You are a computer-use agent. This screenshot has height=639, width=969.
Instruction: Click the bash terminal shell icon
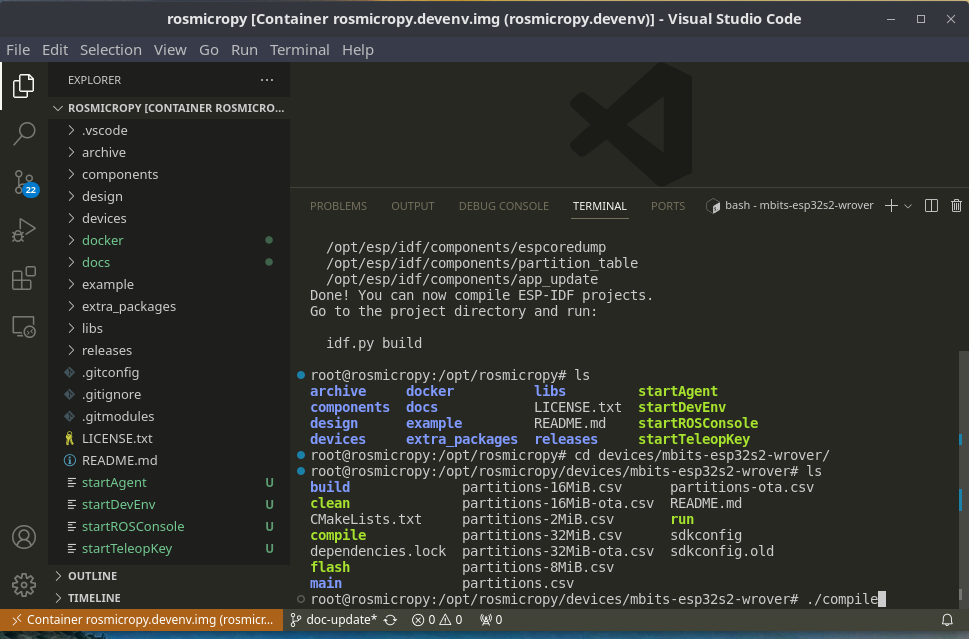pyautogui.click(x=713, y=206)
